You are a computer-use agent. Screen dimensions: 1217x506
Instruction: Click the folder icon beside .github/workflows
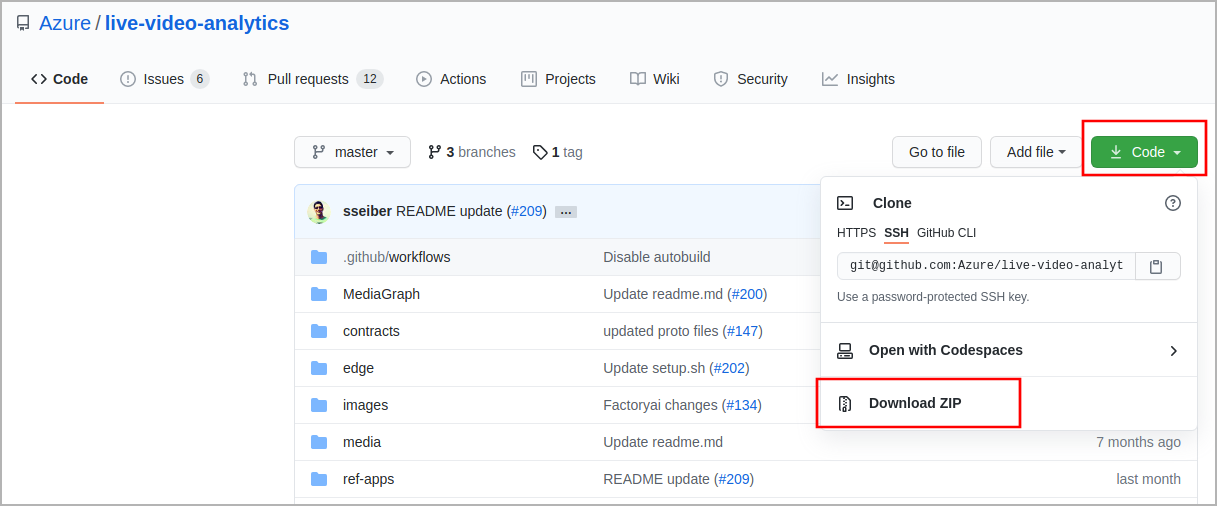coord(319,257)
